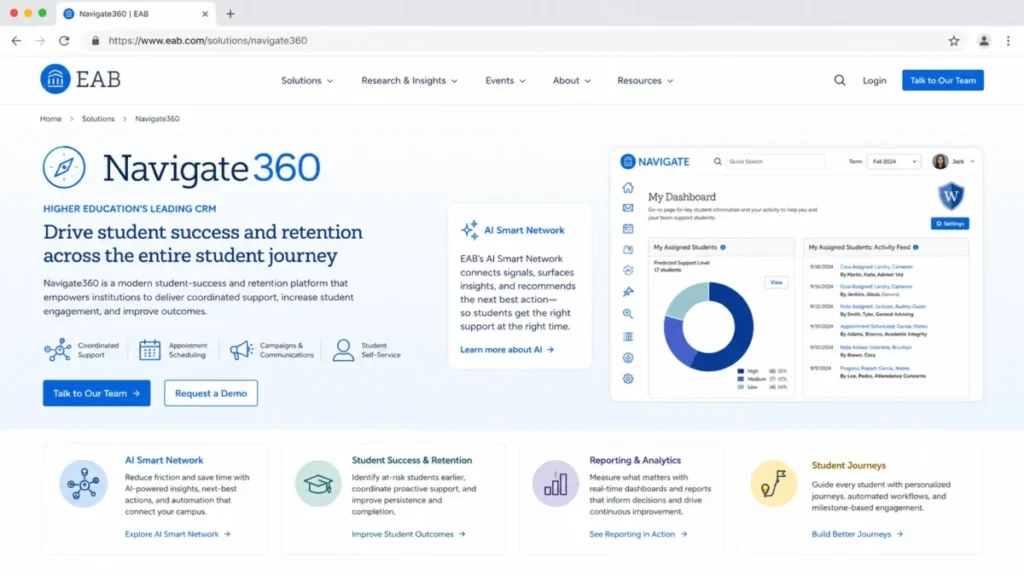Go back in browser history
This screenshot has height=576, width=1024.
16,40
